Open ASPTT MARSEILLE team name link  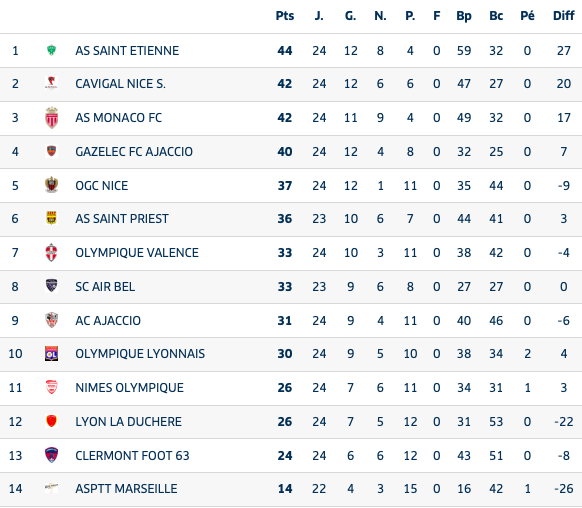(x=126, y=489)
